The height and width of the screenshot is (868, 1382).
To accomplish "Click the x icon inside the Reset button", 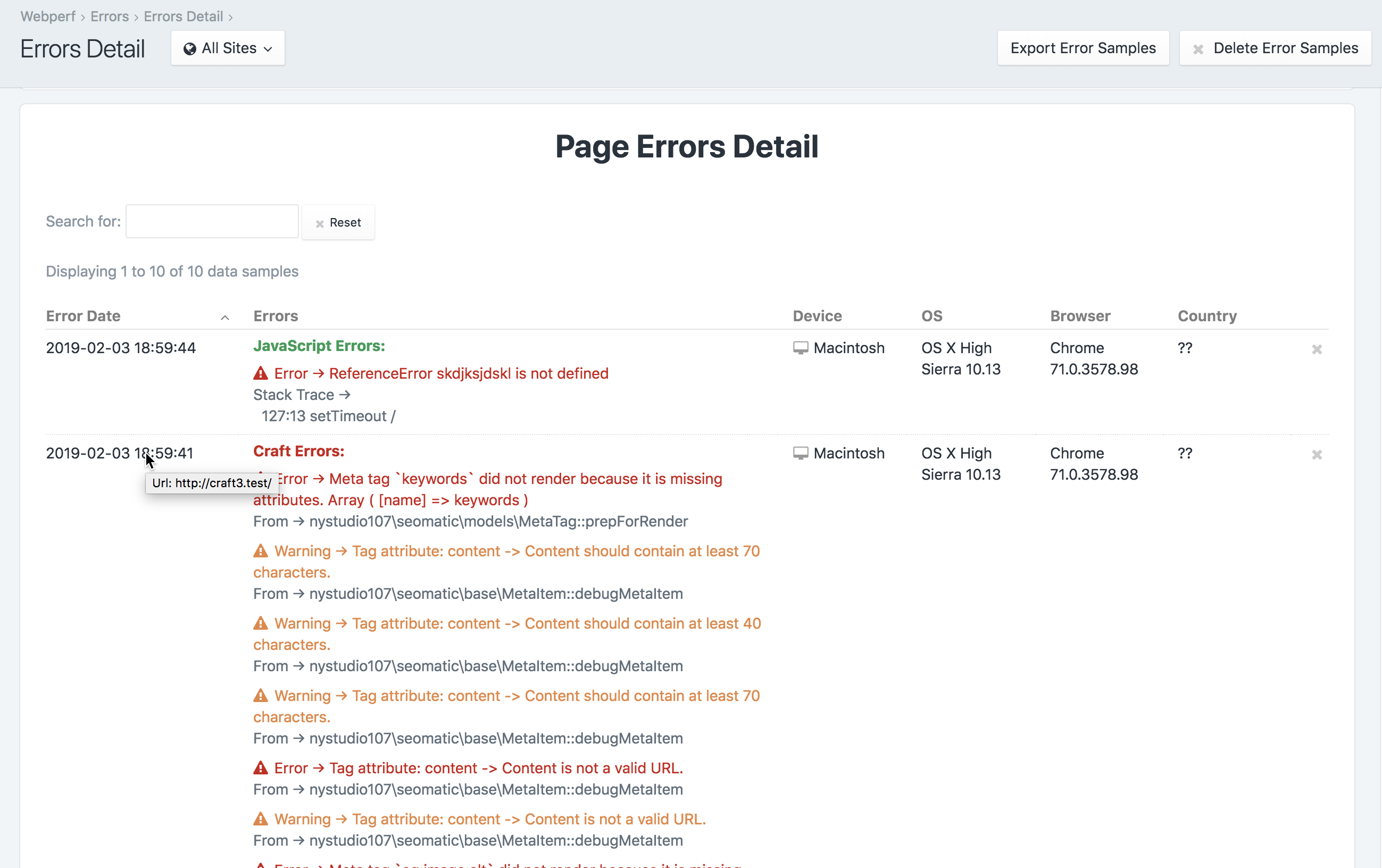I will point(320,223).
